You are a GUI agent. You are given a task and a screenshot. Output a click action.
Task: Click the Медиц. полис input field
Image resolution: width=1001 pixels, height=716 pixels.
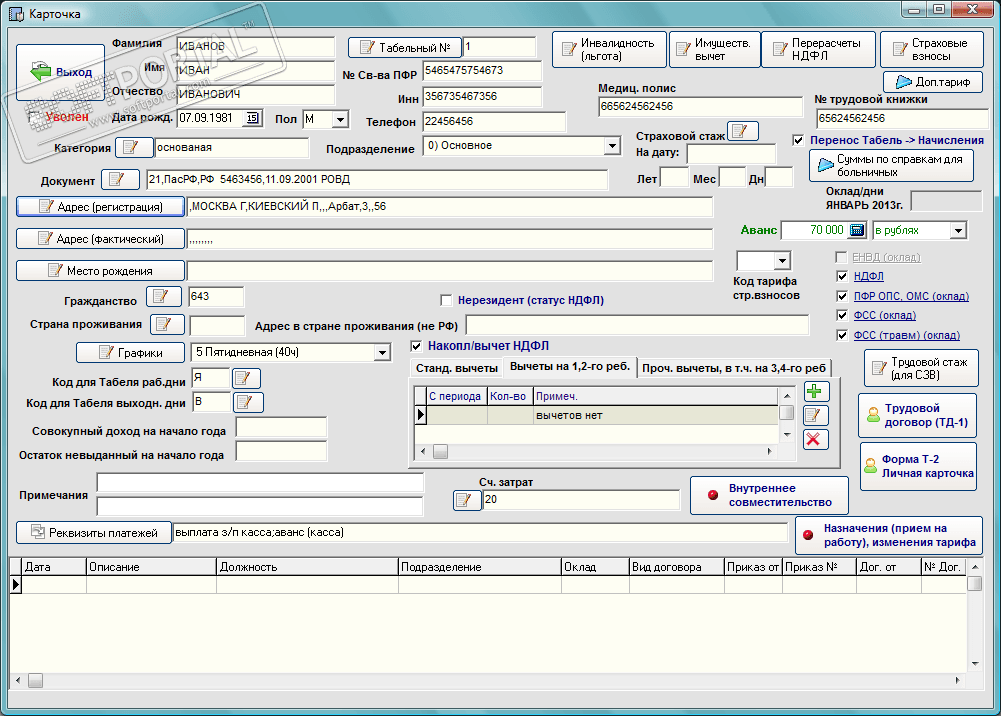700,107
